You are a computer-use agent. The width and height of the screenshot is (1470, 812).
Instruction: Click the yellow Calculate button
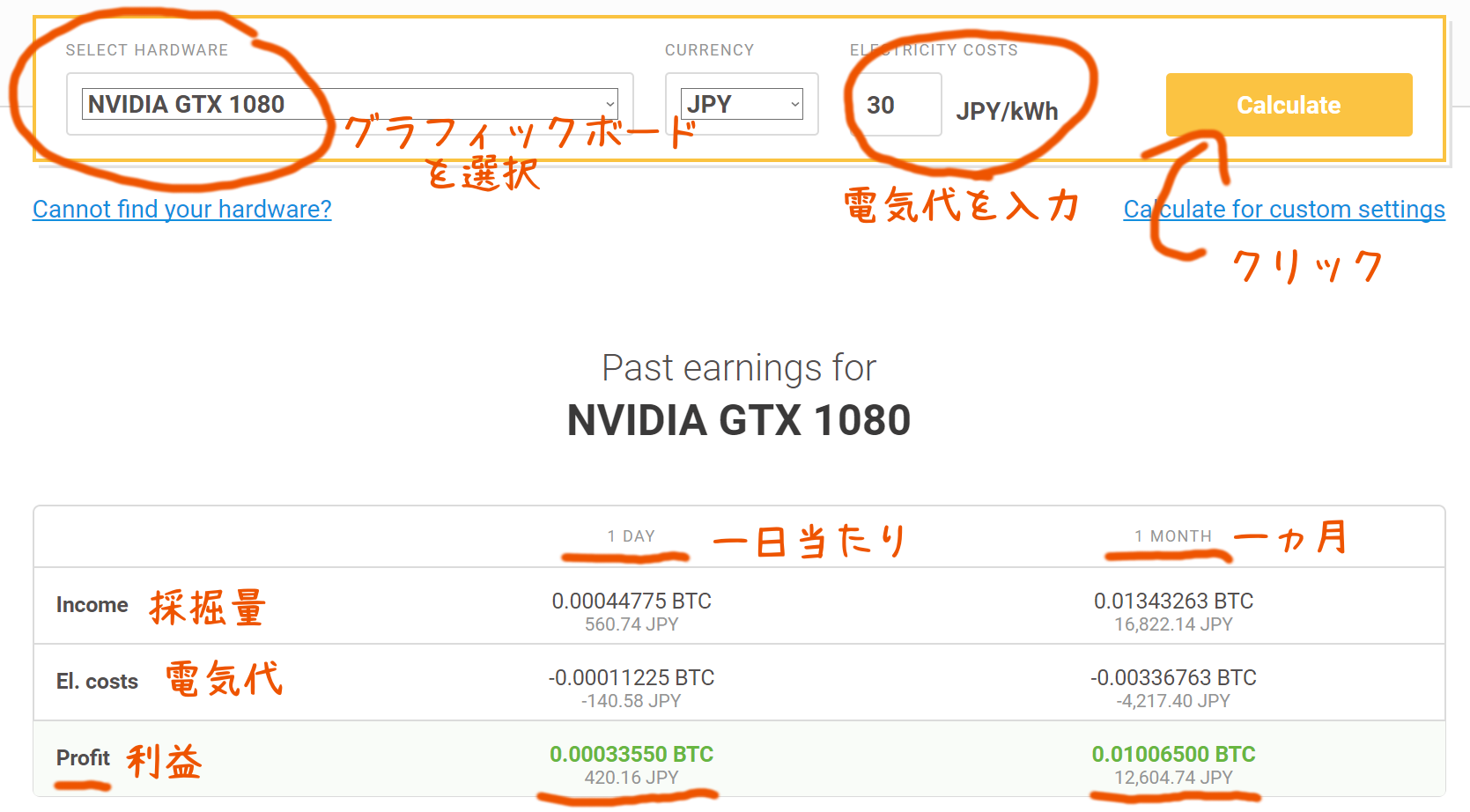click(1289, 105)
